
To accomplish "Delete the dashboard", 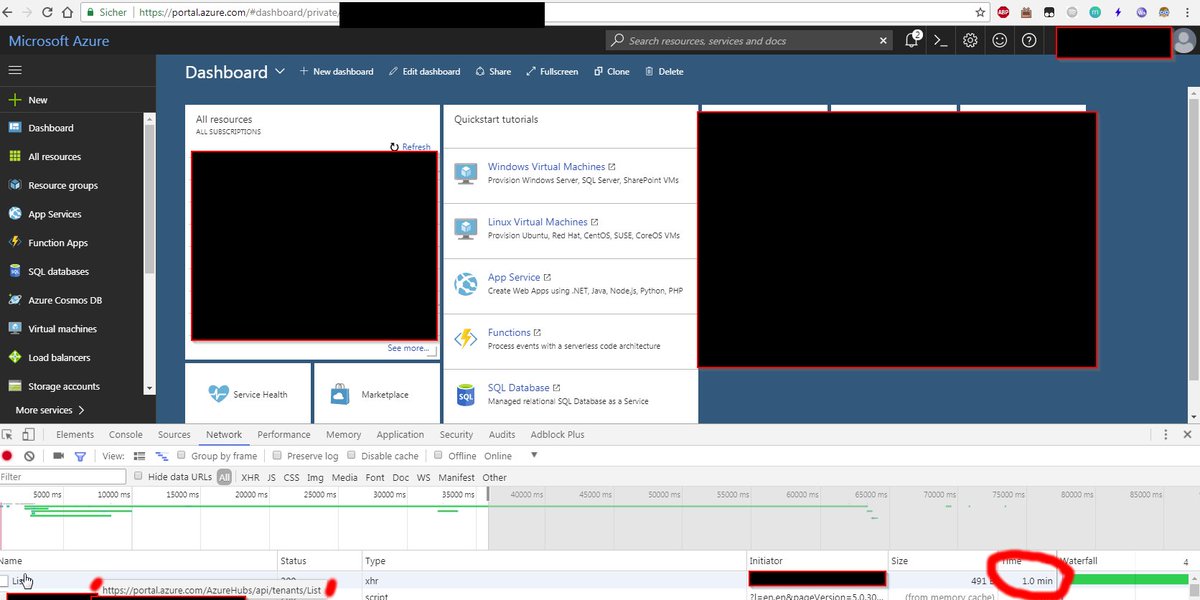I will point(665,72).
